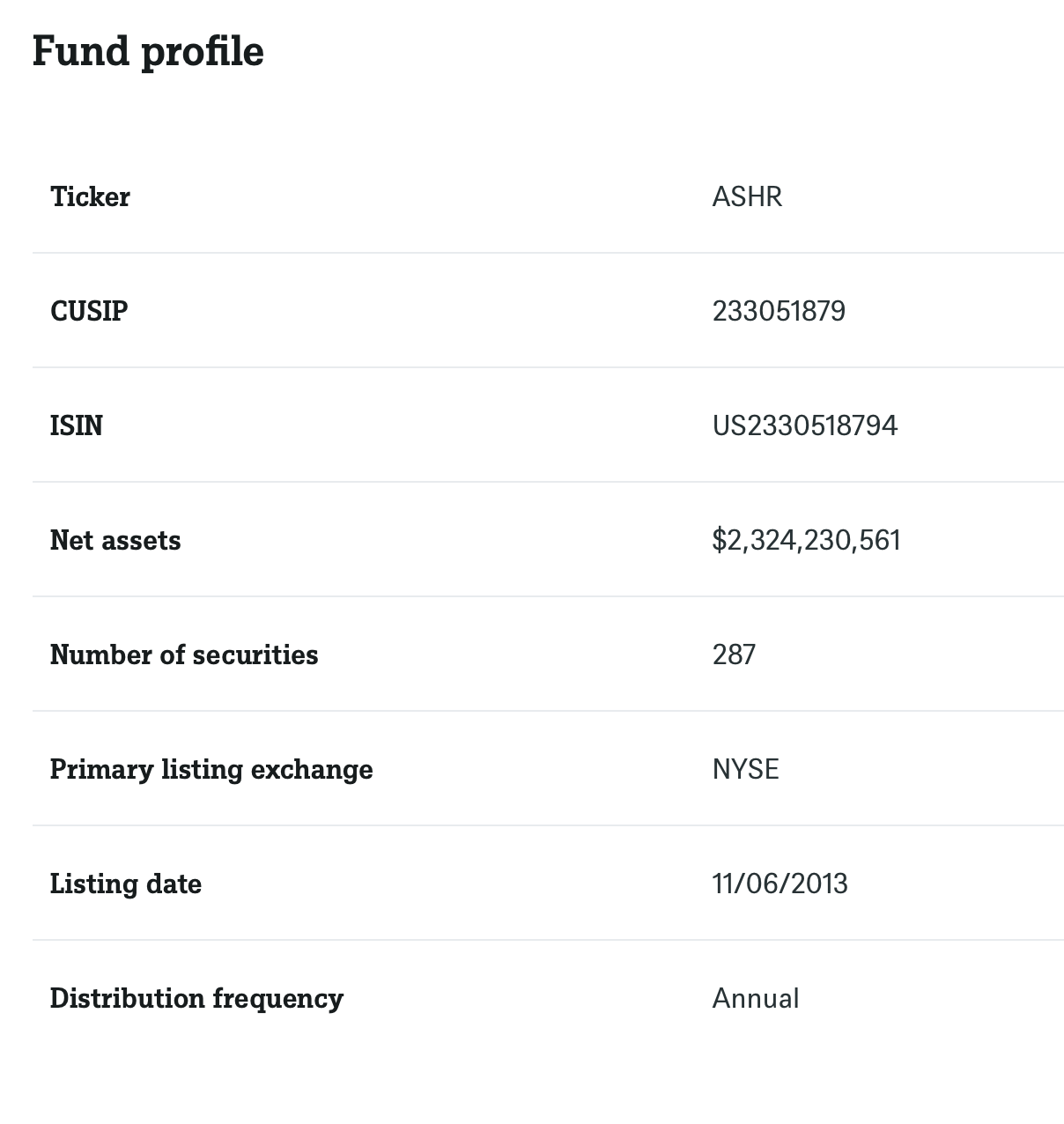Select the NYSE exchange value
The image size is (1064, 1124).
click(x=745, y=769)
